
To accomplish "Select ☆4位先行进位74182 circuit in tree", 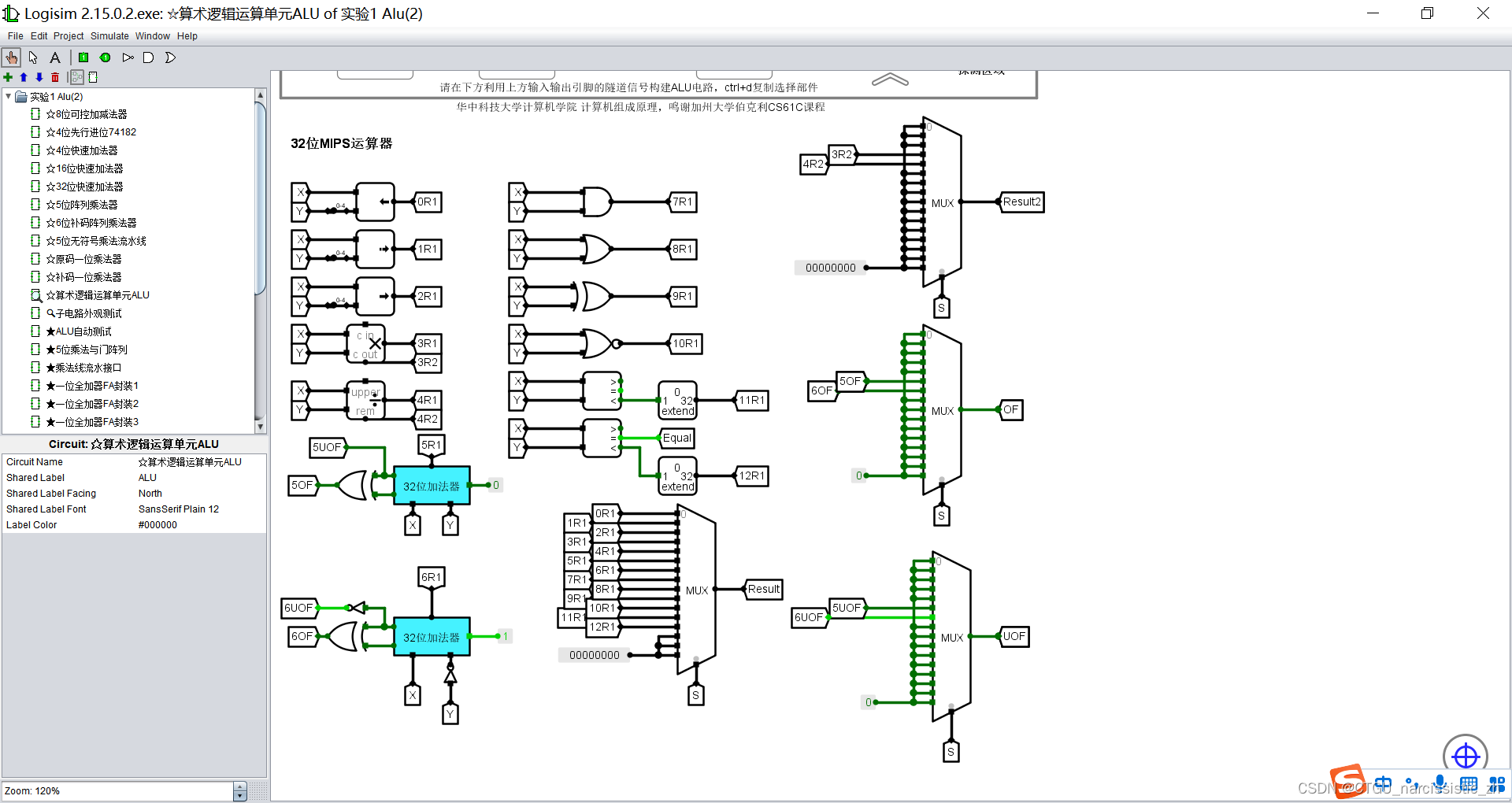I will [91, 132].
